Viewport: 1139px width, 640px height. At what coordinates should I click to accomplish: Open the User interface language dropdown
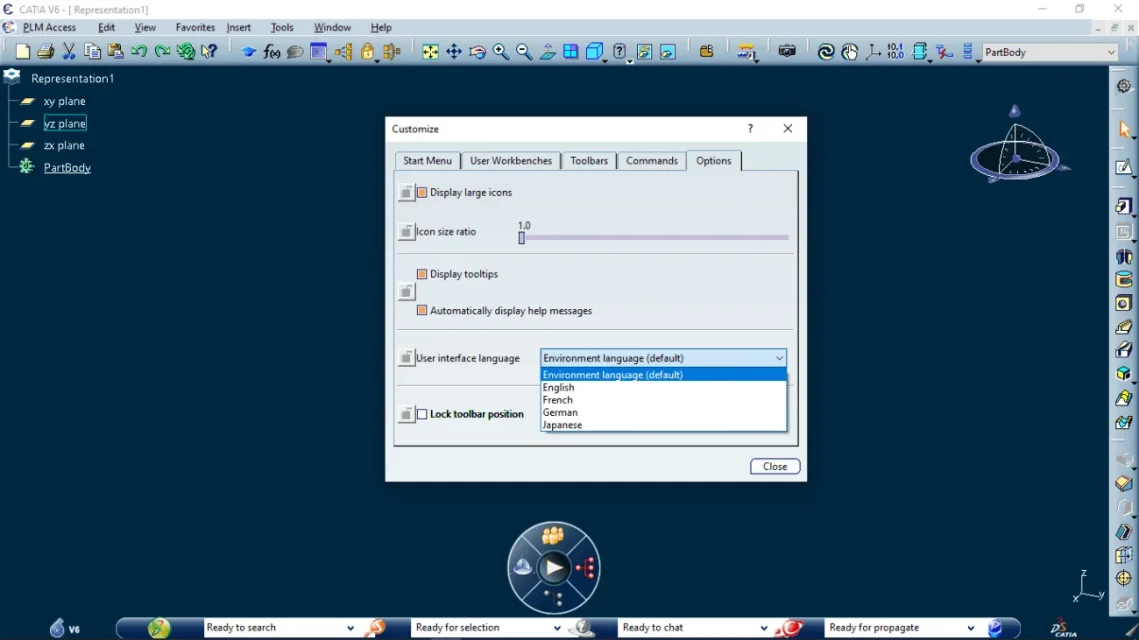pyautogui.click(x=662, y=358)
